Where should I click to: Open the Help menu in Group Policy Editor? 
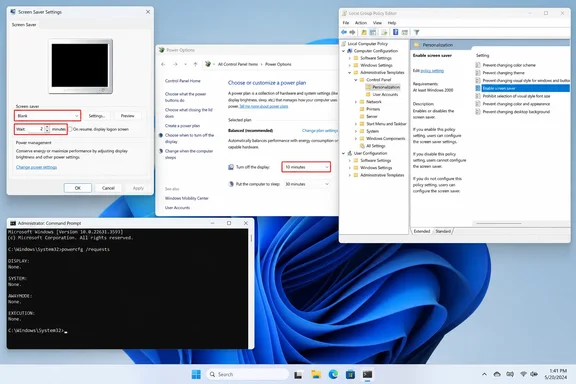[392, 23]
